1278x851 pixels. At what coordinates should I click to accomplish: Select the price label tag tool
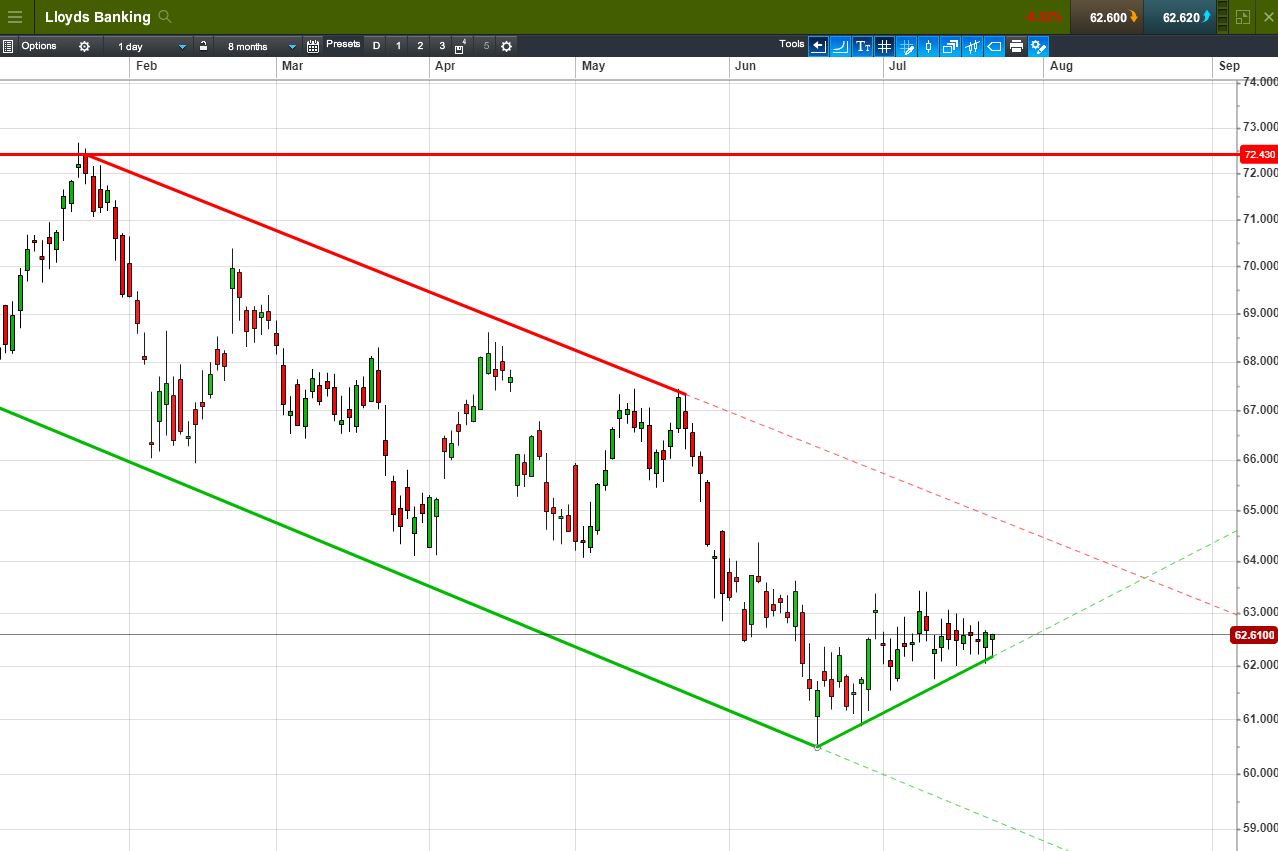(994, 46)
